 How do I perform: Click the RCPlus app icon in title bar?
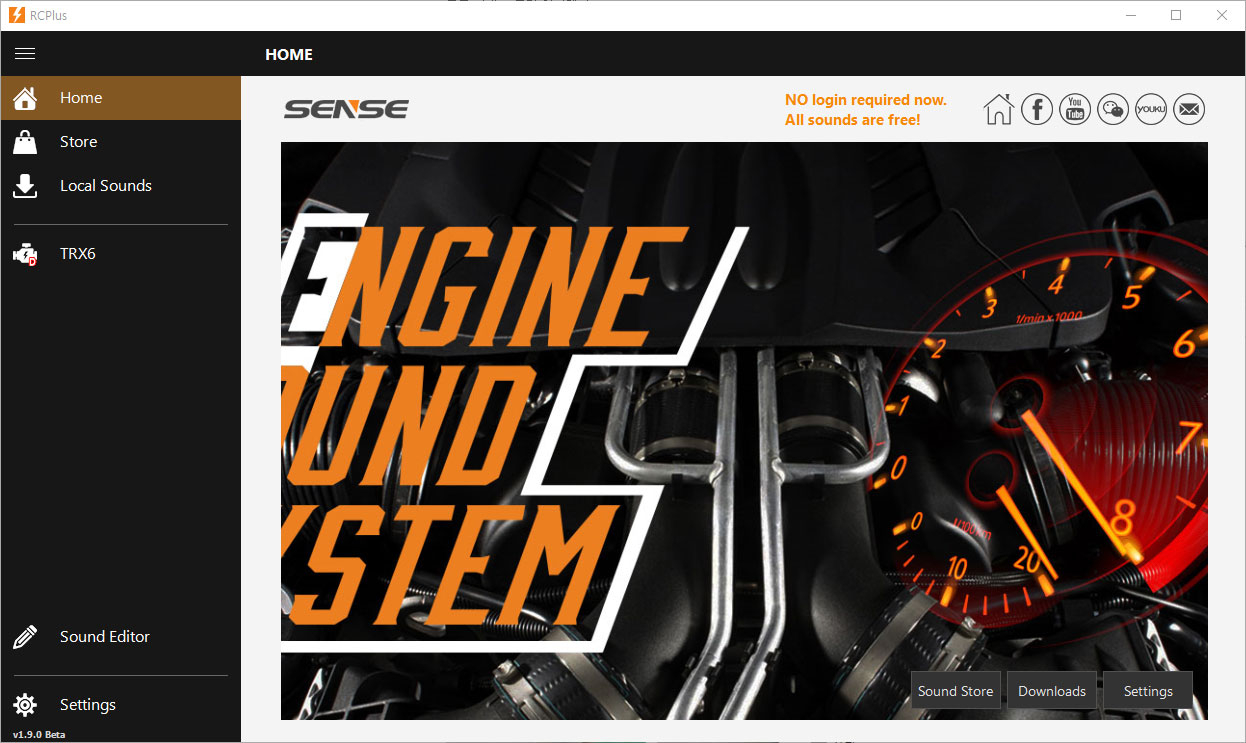16,15
